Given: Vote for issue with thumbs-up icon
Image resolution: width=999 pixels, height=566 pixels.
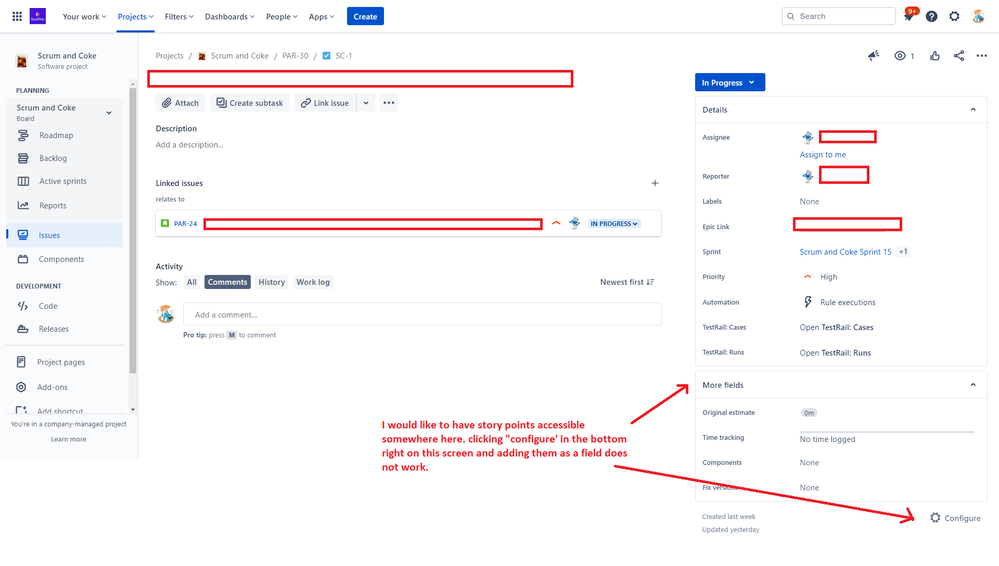Looking at the screenshot, I should 935,55.
